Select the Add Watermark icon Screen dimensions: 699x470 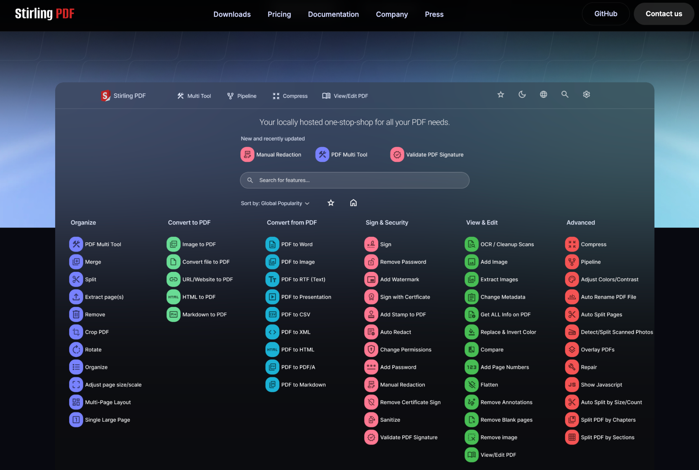point(371,279)
